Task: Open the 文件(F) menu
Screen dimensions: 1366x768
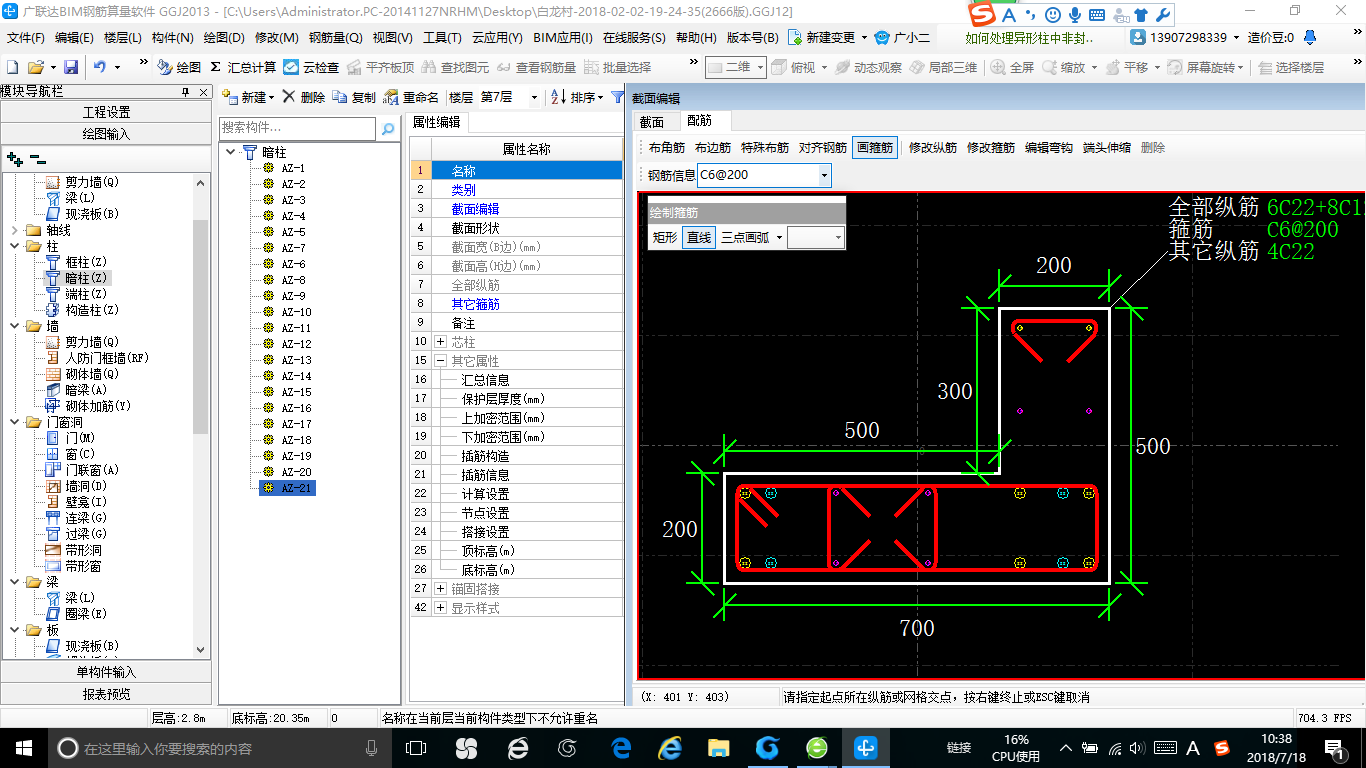Action: (x=26, y=37)
